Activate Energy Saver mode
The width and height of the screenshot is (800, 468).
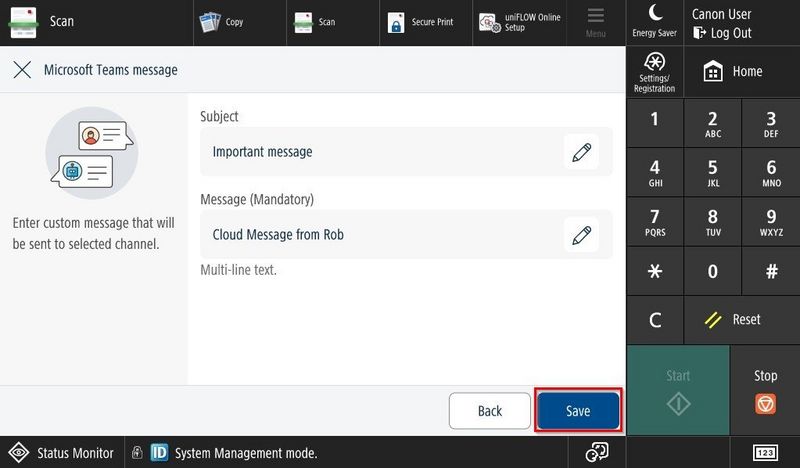coord(655,20)
